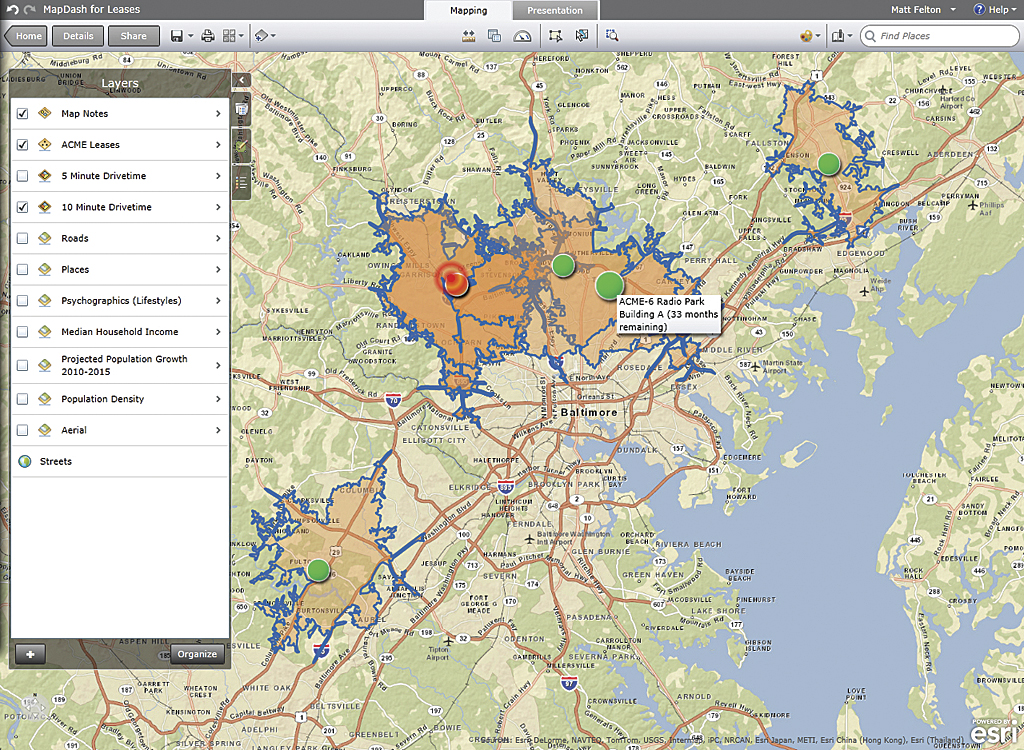Viewport: 1024px width, 750px height.
Task: Click the save disk icon in toolbar
Action: (176, 36)
